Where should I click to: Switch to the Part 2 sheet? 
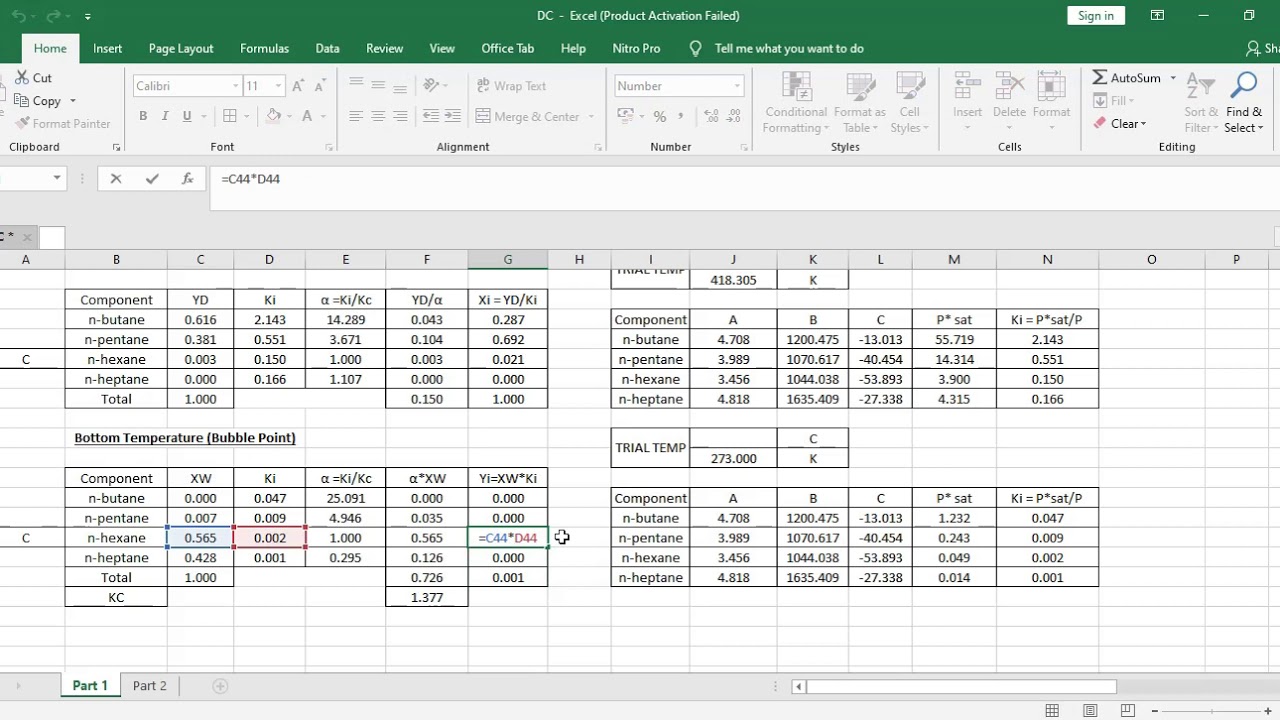tap(150, 686)
